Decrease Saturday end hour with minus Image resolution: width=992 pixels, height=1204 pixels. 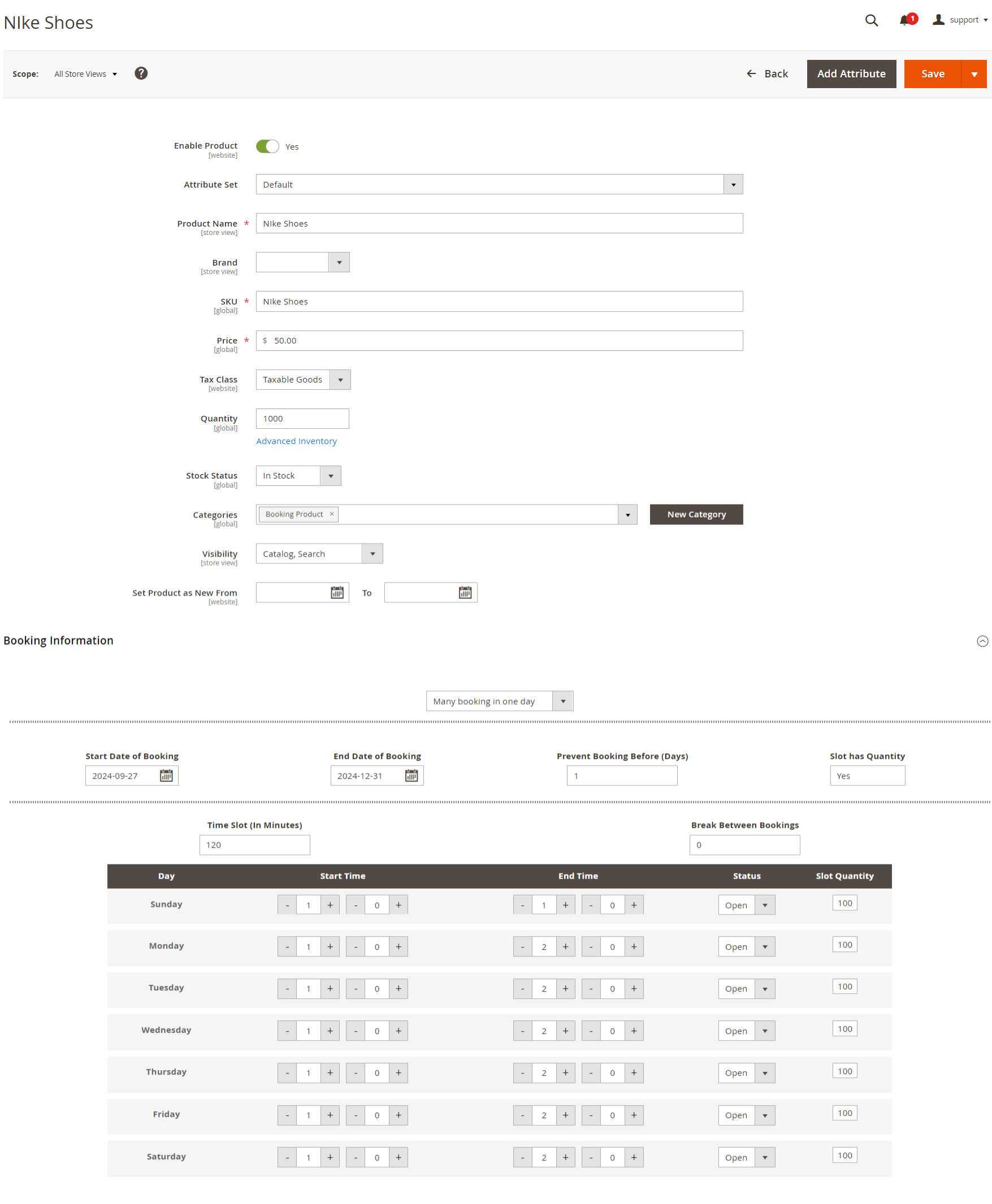522,1157
